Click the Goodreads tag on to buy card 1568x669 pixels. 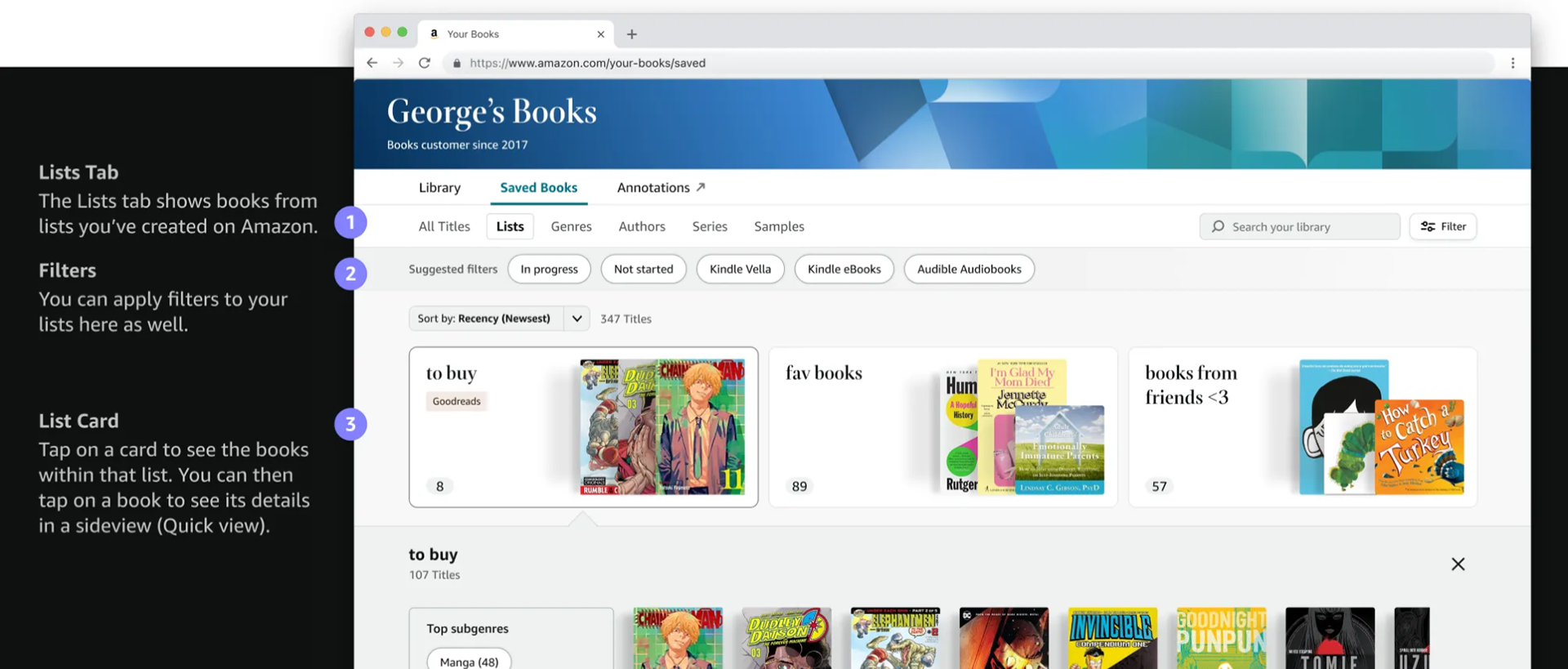(x=457, y=401)
